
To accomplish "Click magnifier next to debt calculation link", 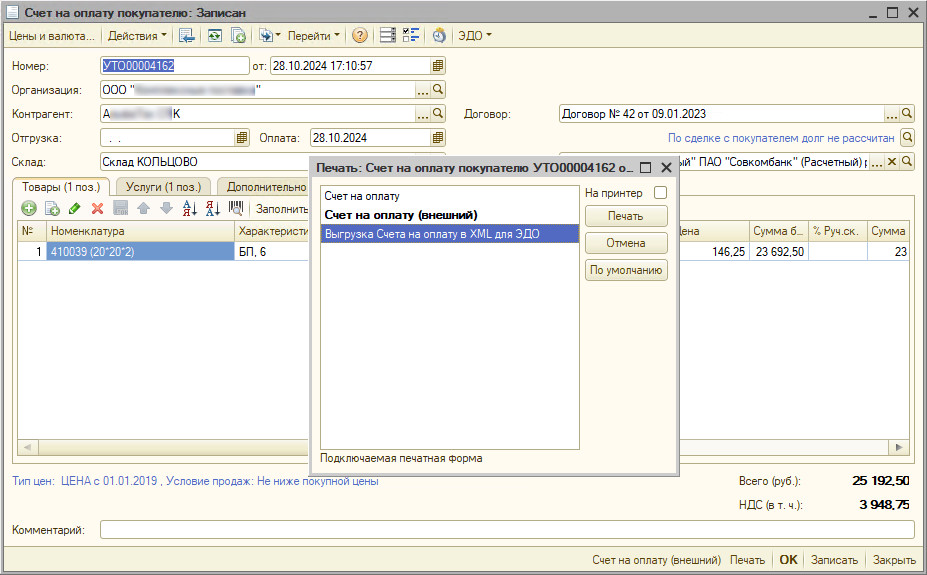I will [907, 138].
